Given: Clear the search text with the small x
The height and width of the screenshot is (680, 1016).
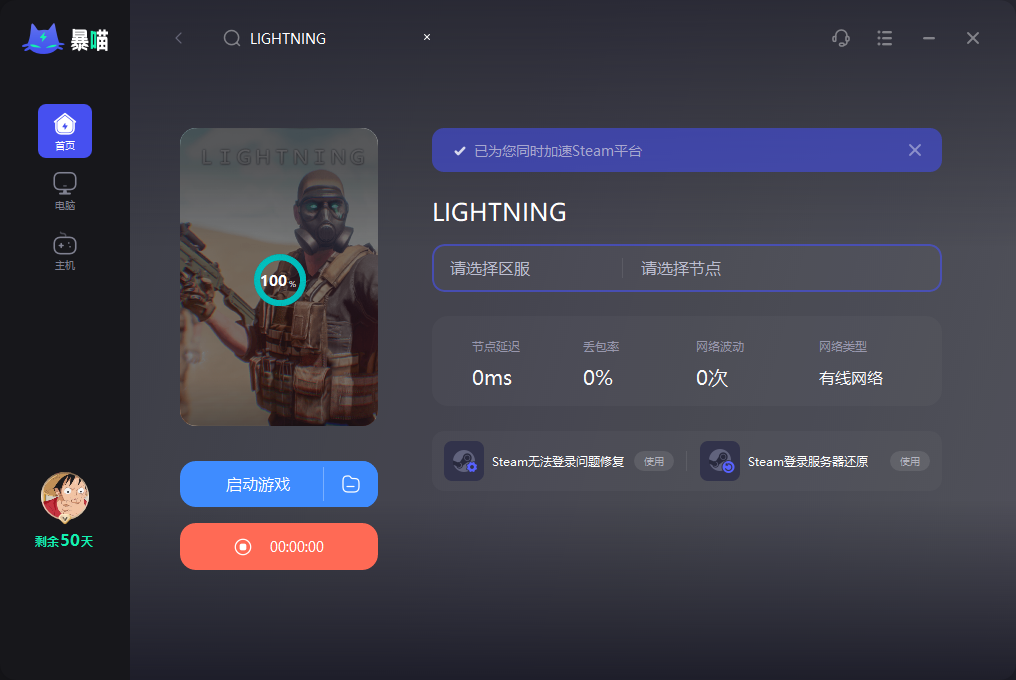Looking at the screenshot, I should 427,37.
